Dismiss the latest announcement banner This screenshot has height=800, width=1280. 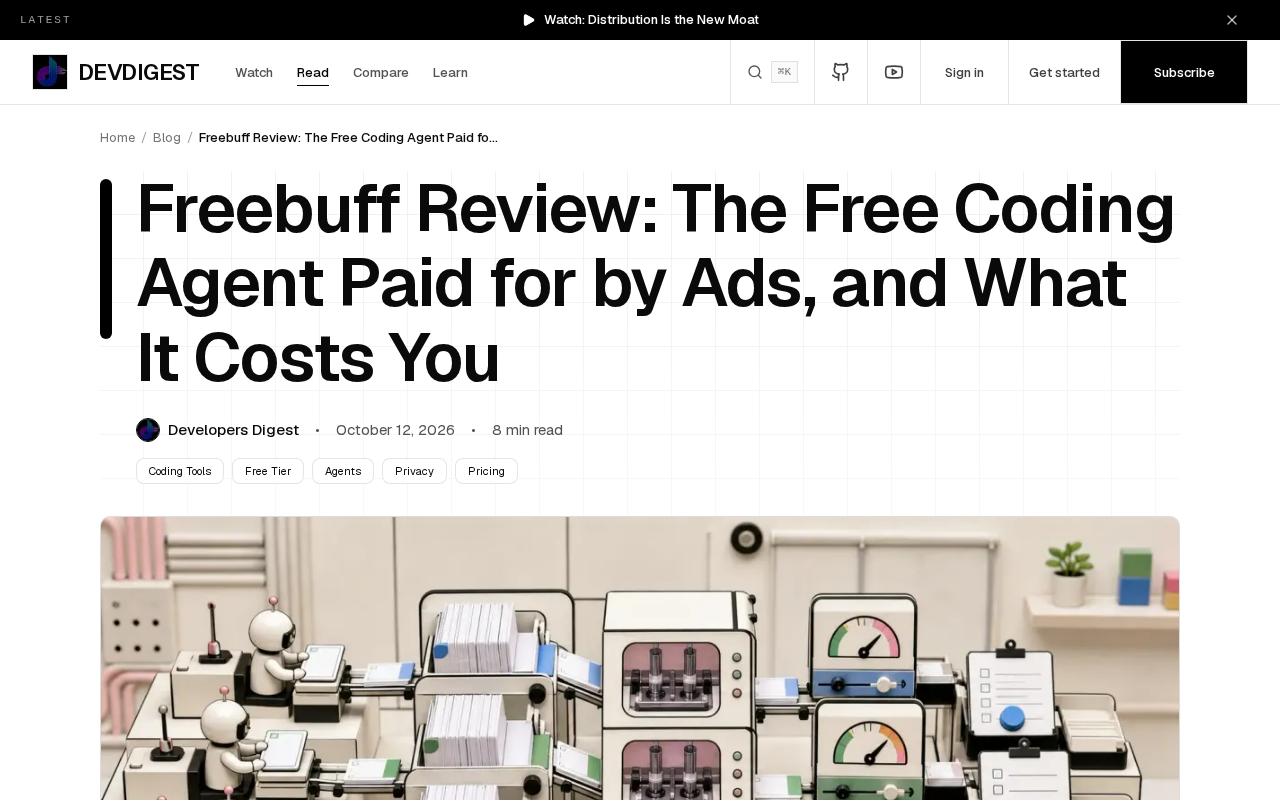(x=1232, y=20)
